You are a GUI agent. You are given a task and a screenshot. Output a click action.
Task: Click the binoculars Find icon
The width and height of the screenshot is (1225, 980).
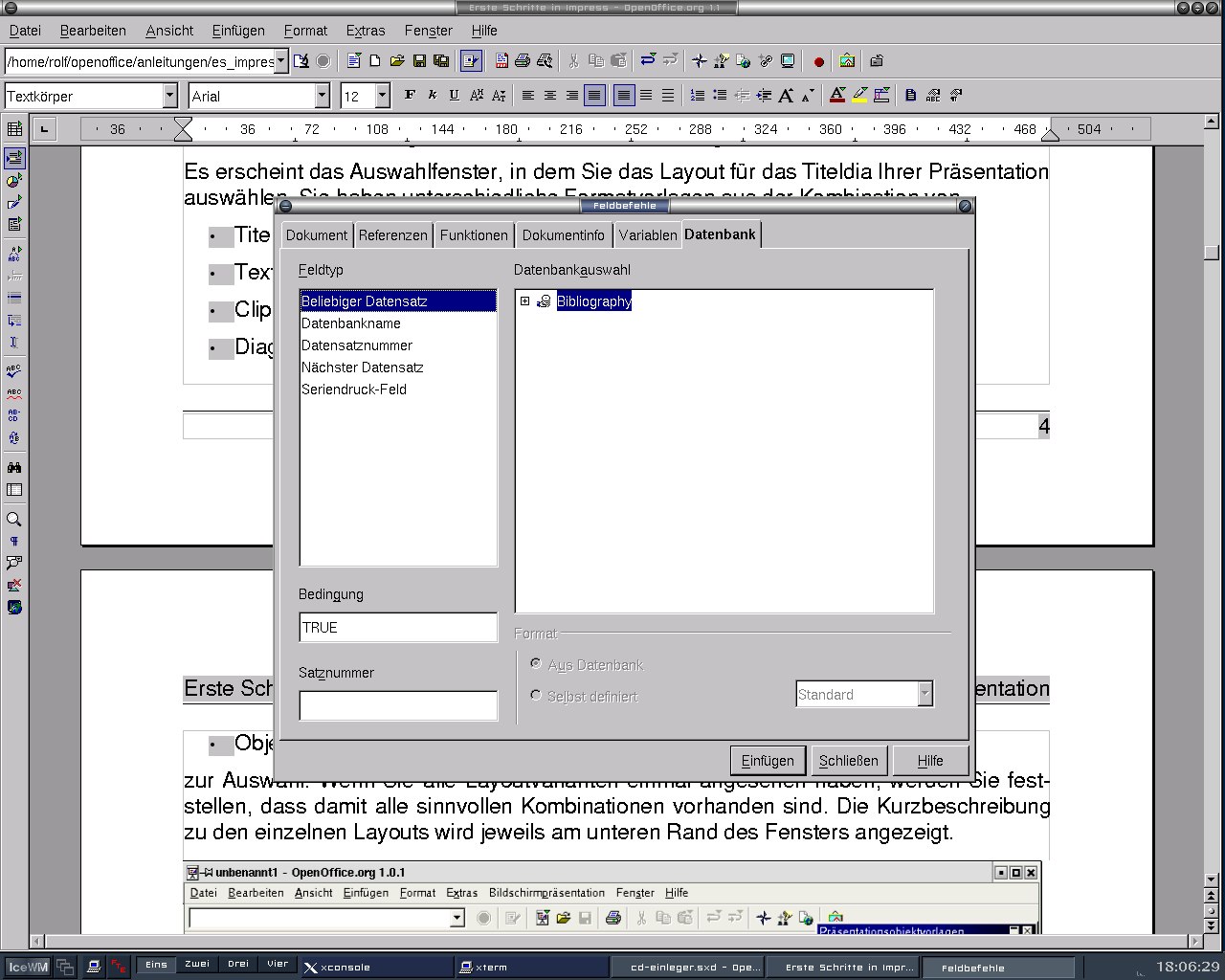click(14, 467)
